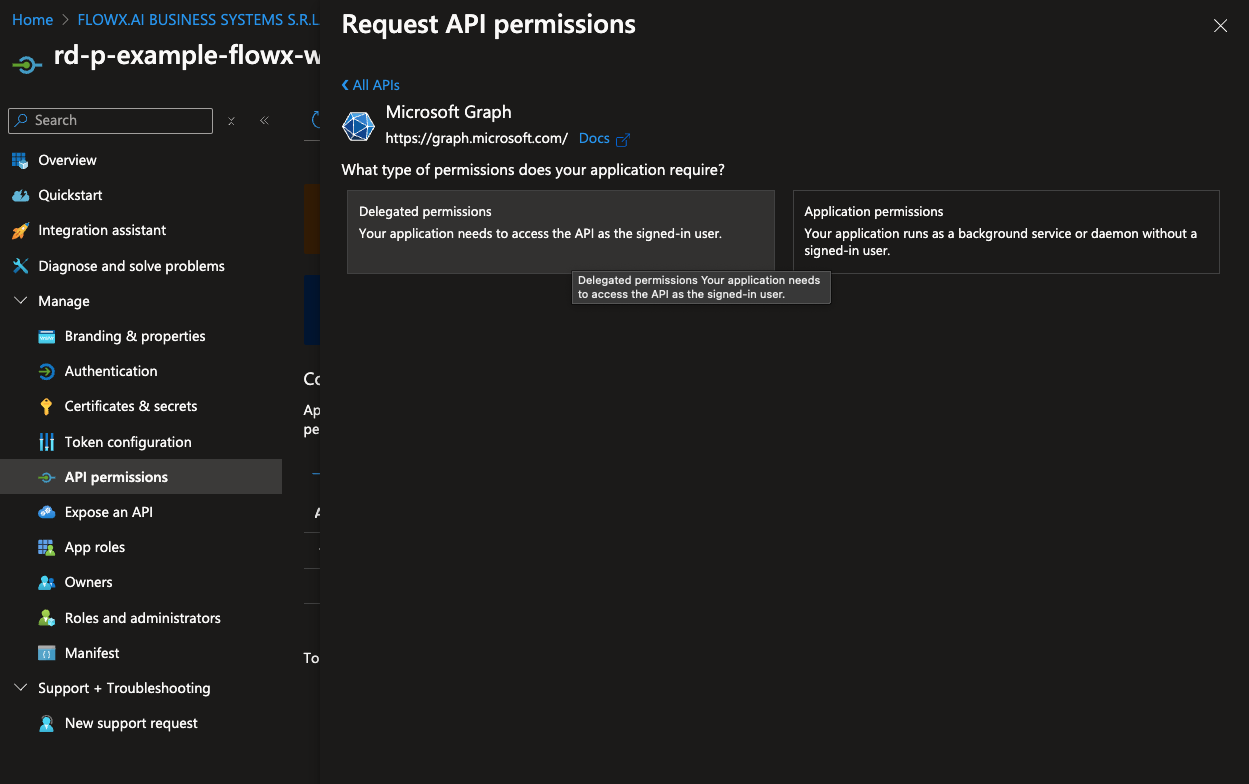
Task: Collapse the sidebar with the double chevron
Action: pyautogui.click(x=264, y=121)
